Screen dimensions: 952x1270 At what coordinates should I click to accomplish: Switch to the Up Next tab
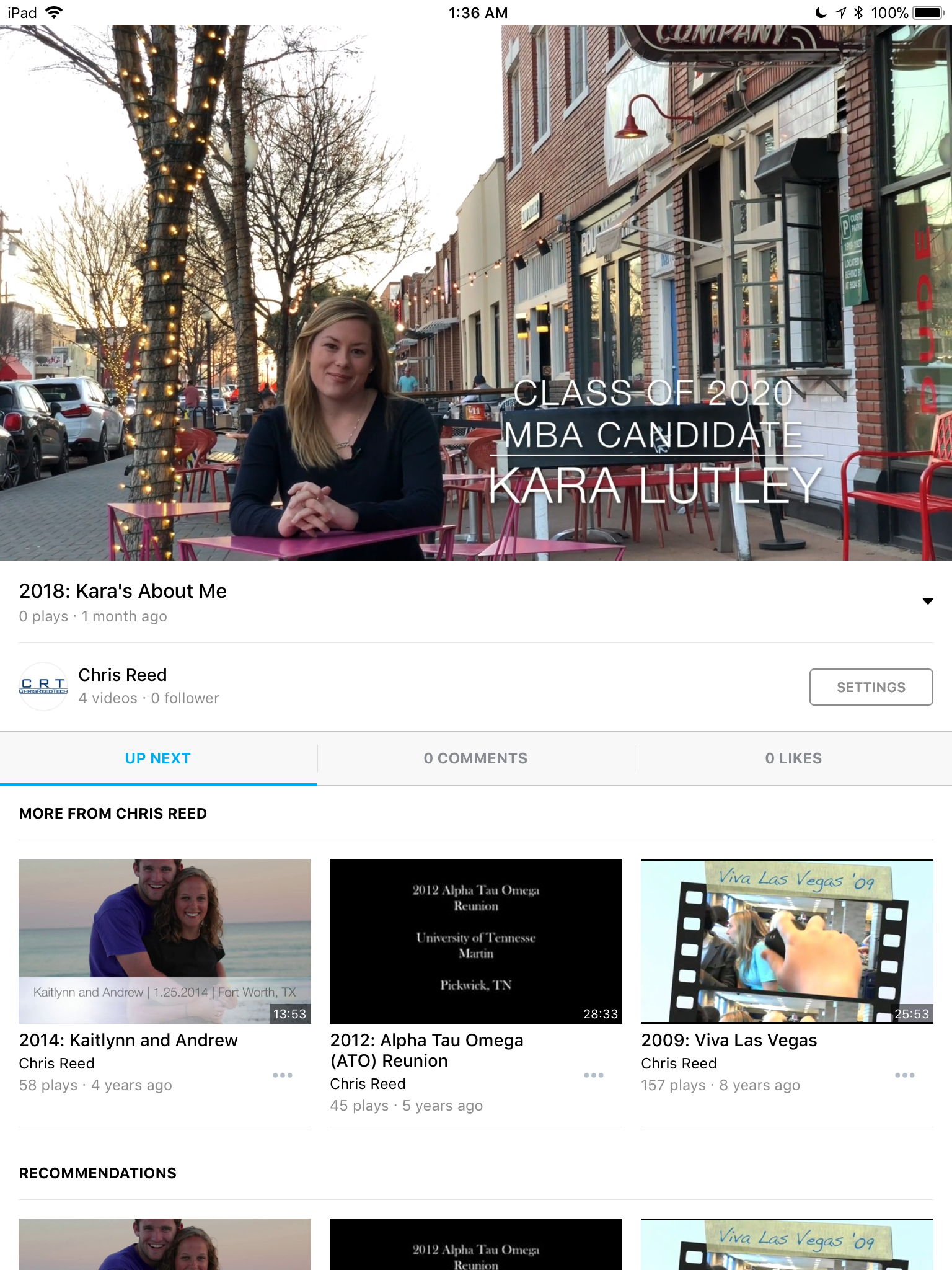click(158, 758)
